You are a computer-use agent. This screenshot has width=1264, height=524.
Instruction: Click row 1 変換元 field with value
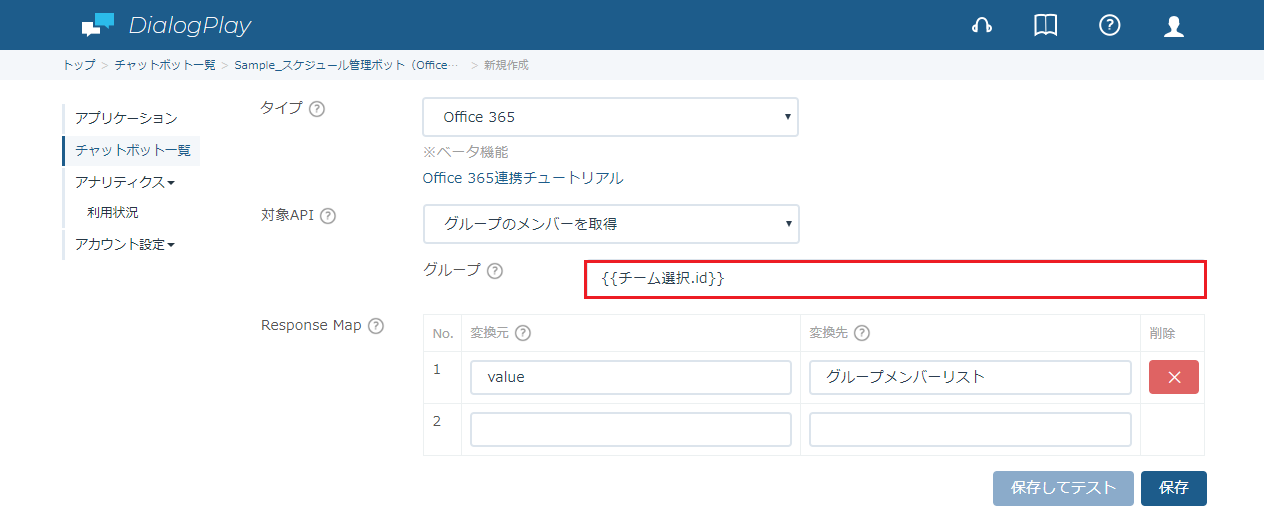(x=631, y=377)
